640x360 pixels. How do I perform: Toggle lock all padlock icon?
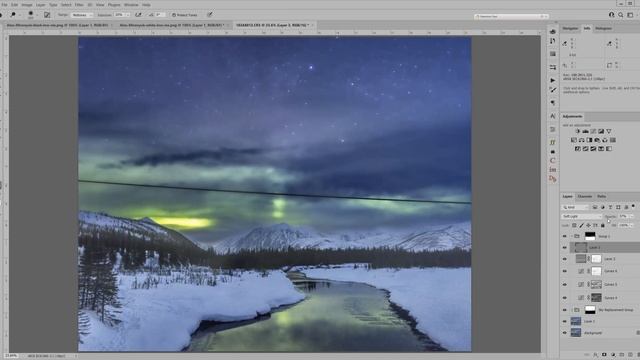coord(602,225)
